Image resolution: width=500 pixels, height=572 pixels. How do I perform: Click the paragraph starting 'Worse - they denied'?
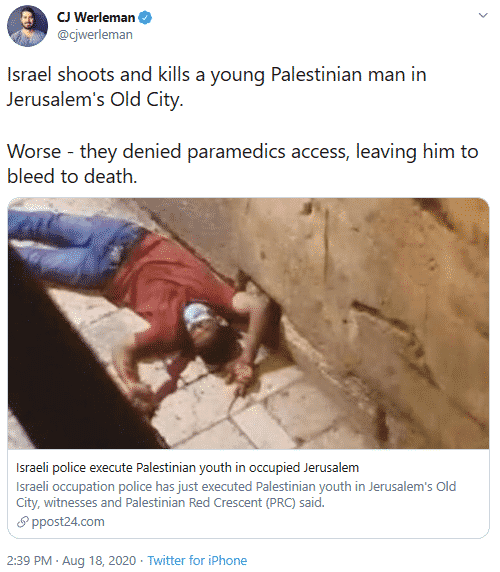pos(243,164)
